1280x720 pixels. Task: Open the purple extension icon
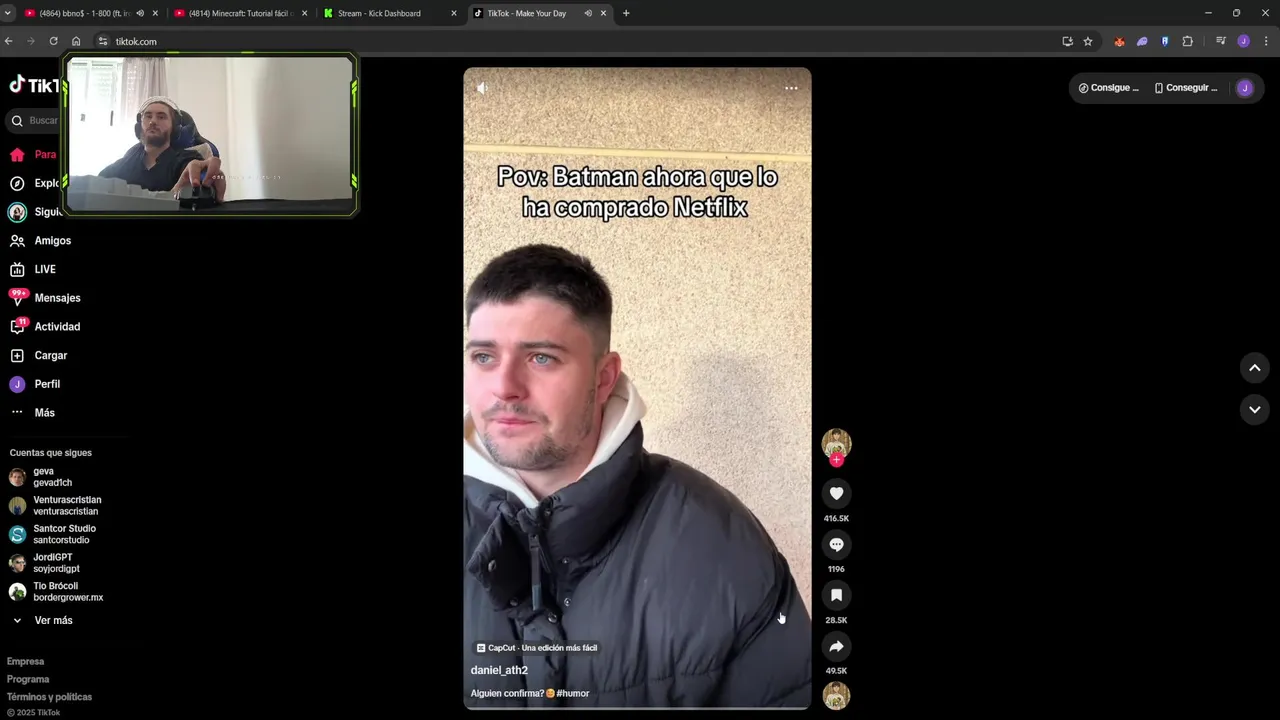1143,41
